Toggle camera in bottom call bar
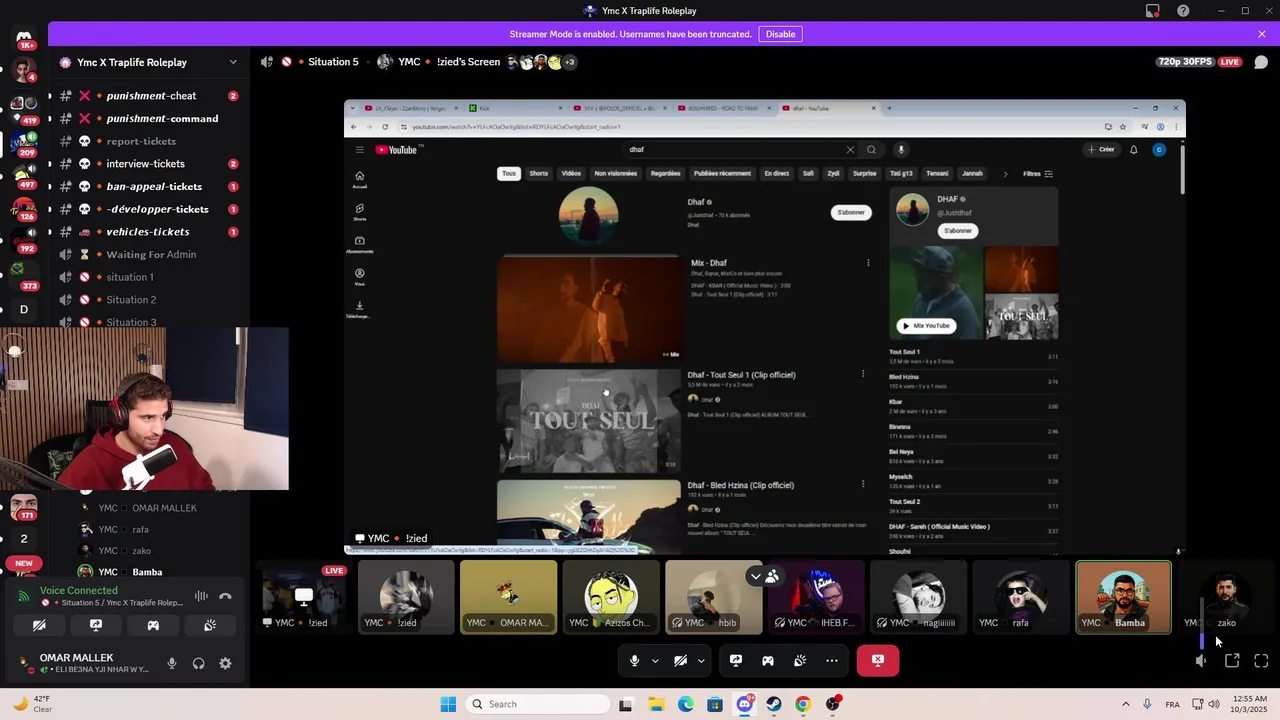 (x=680, y=660)
